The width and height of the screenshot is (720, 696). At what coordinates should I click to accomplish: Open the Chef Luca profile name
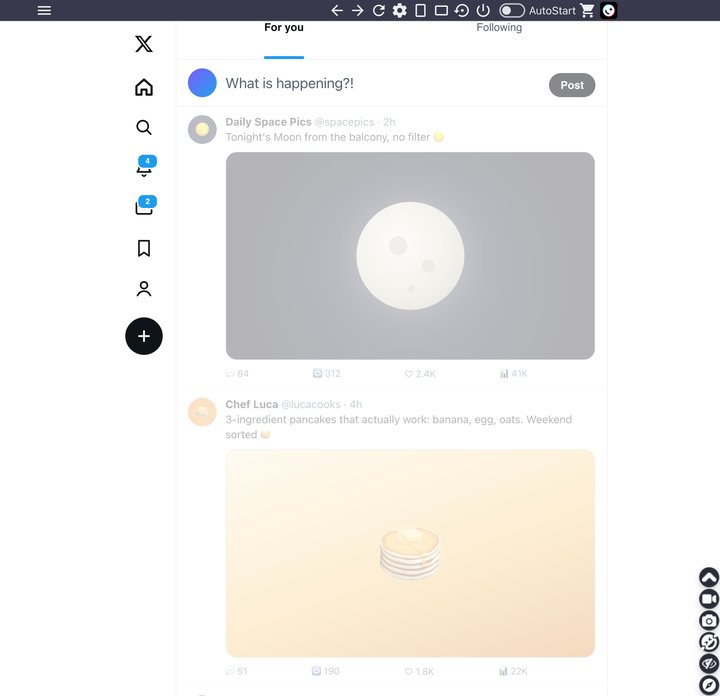252,404
